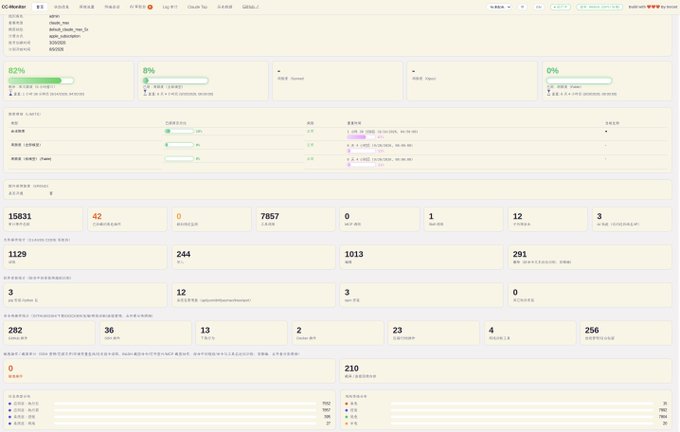
Task: Click the 15831 total stat card
Action: point(43,219)
